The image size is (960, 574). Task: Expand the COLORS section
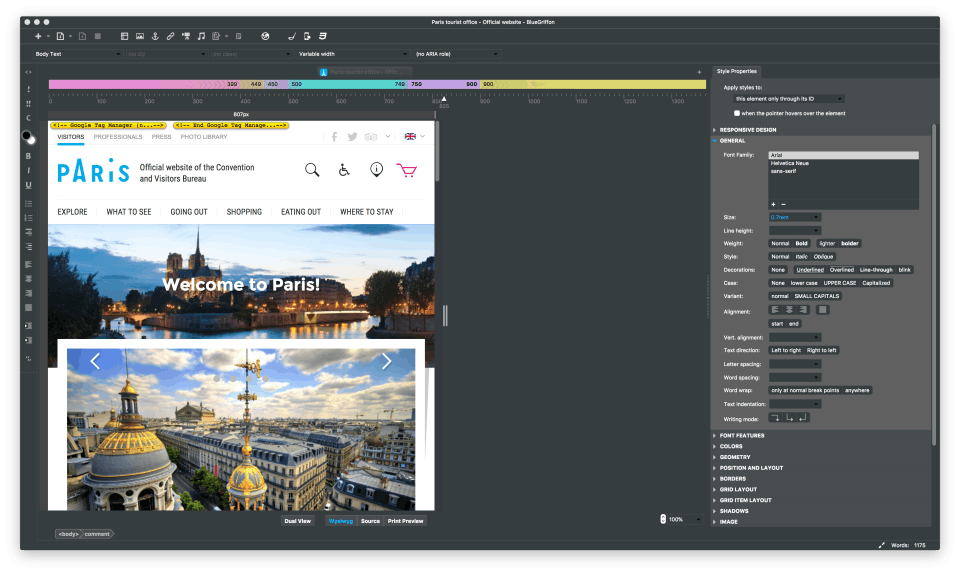731,446
